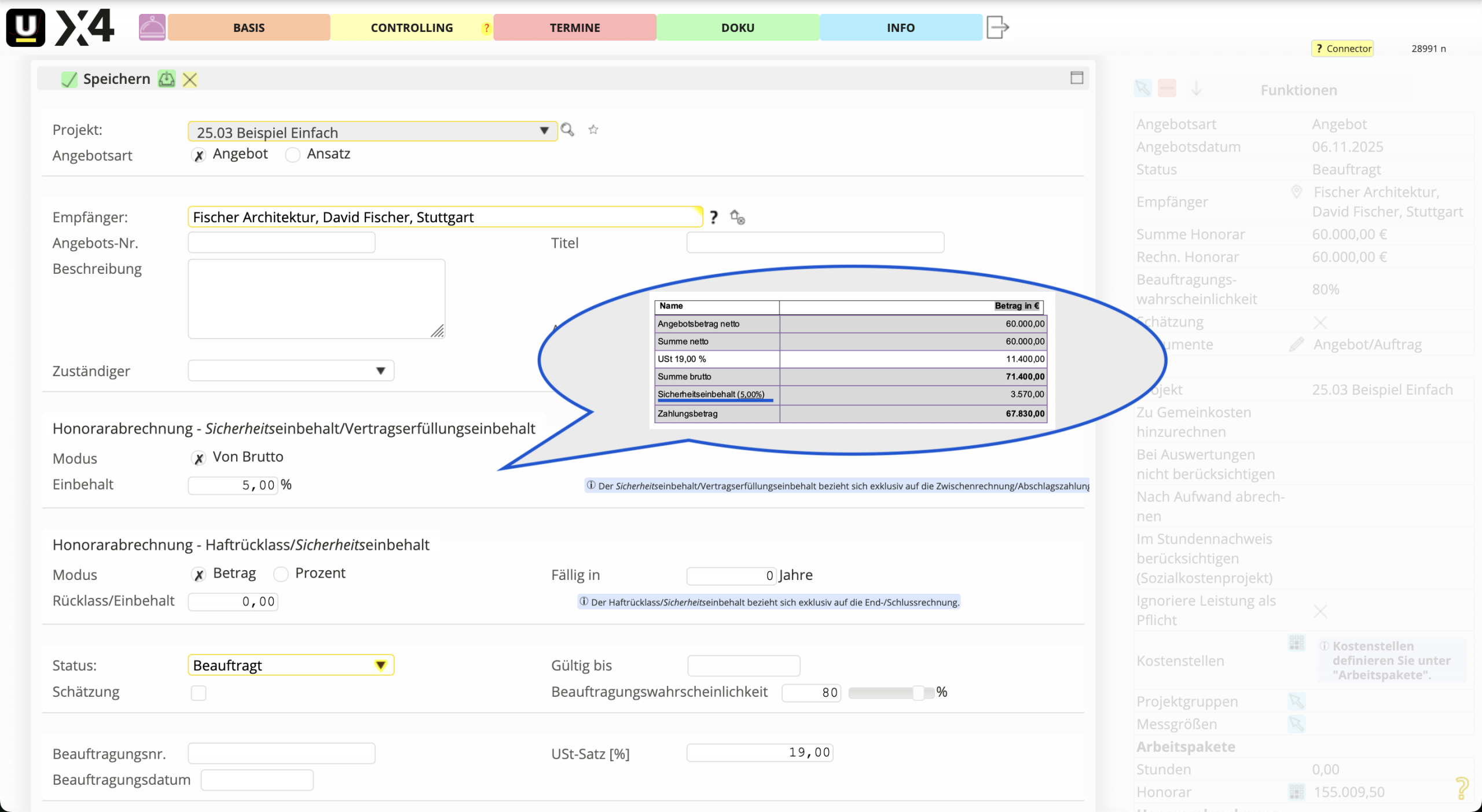Image resolution: width=1482 pixels, height=812 pixels.
Task: Open the Status dropdown showing Beauftragt
Action: 380,665
